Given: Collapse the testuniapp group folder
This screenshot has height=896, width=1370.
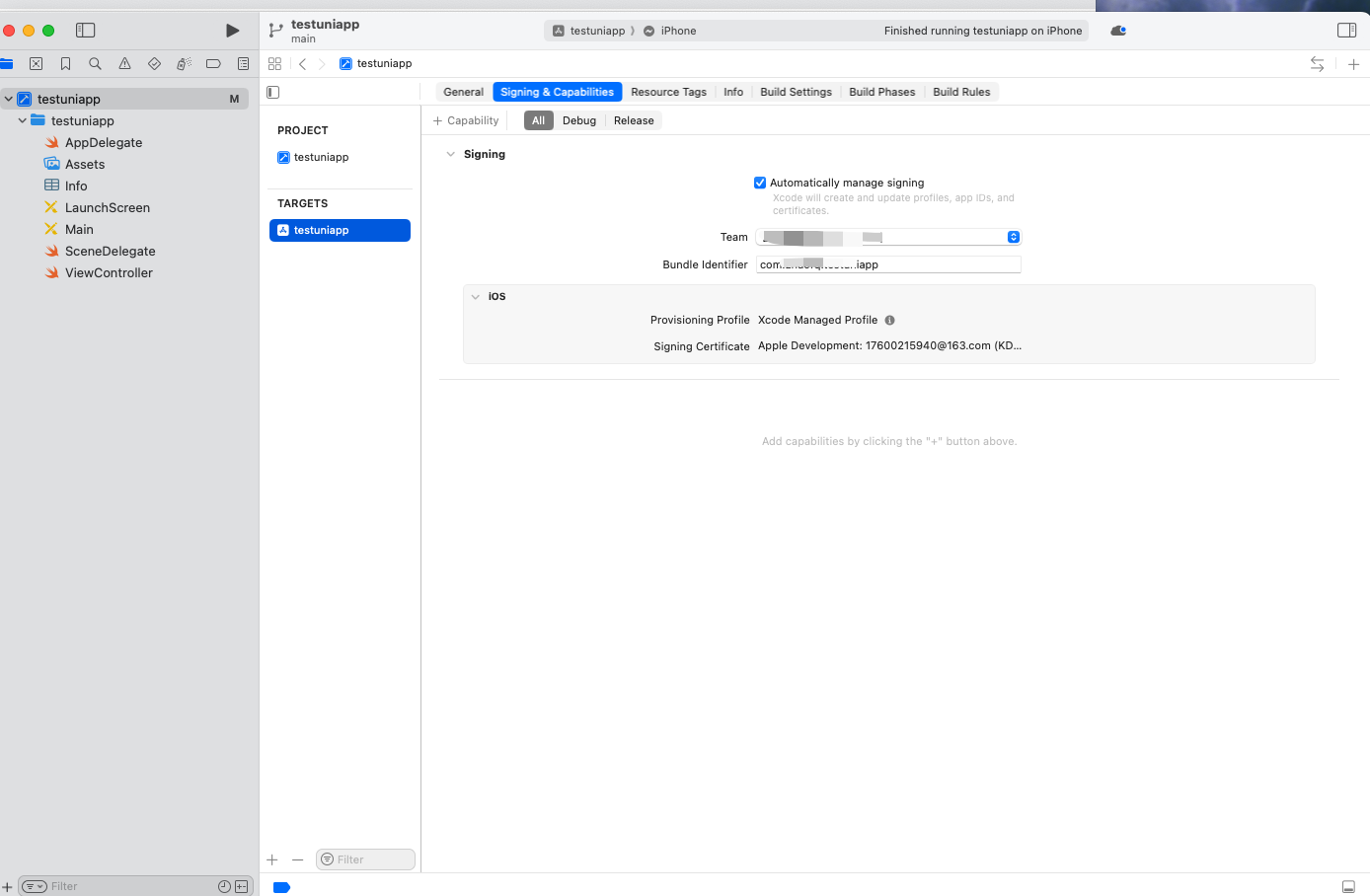Looking at the screenshot, I should (22, 120).
